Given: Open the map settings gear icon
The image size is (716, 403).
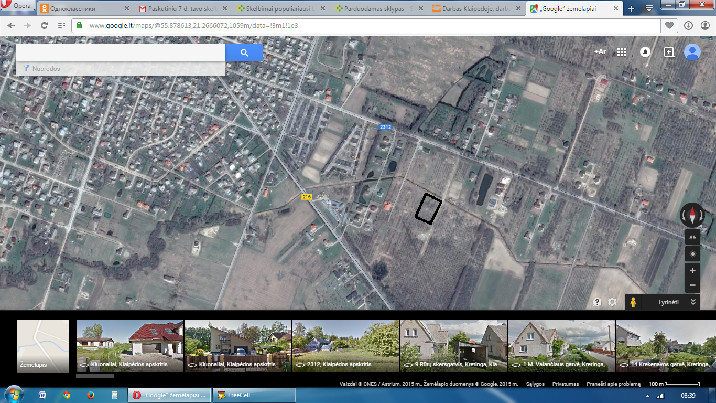Looking at the screenshot, I should tap(612, 301).
